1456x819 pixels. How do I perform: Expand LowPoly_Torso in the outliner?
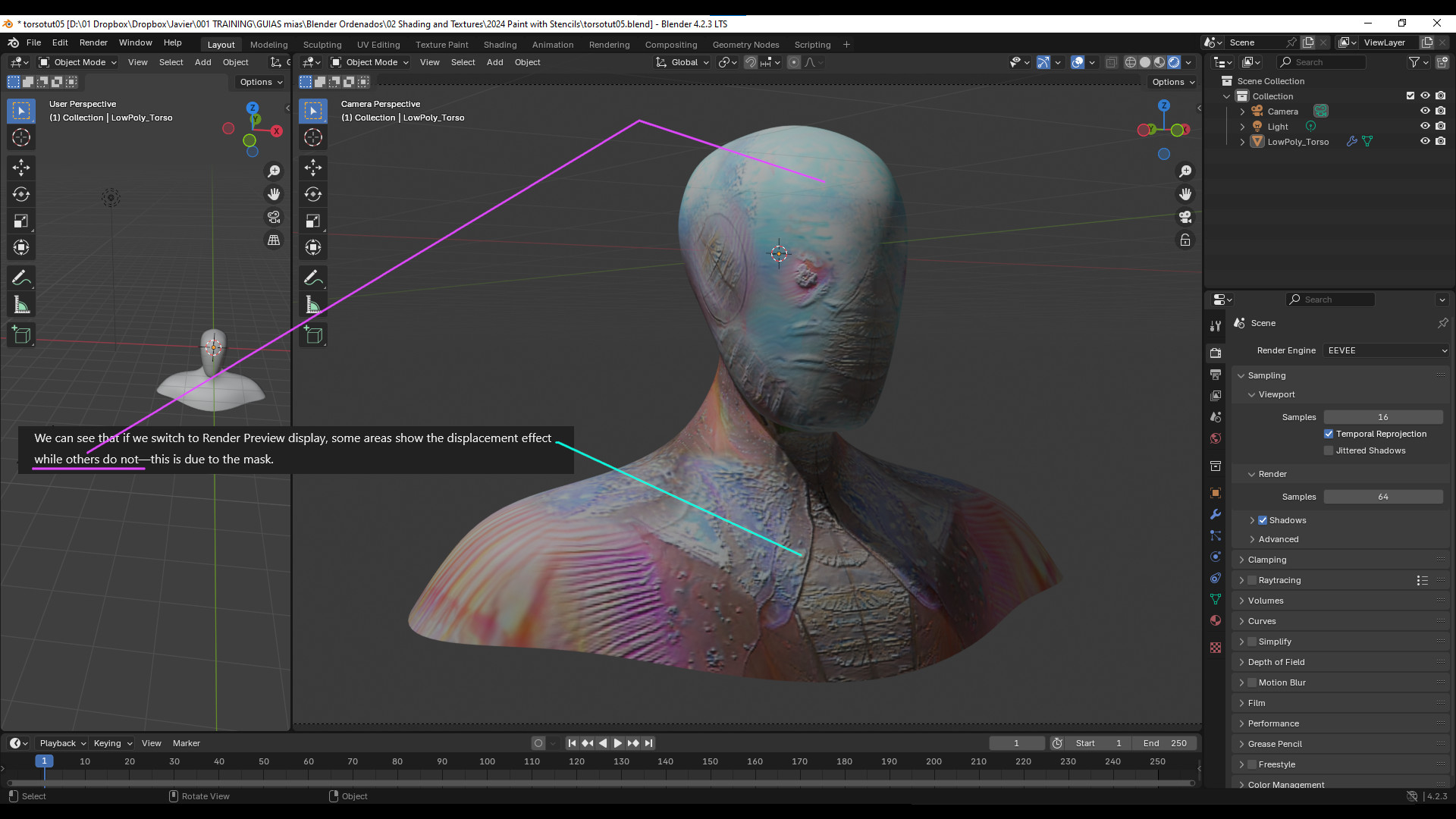pyautogui.click(x=1242, y=142)
